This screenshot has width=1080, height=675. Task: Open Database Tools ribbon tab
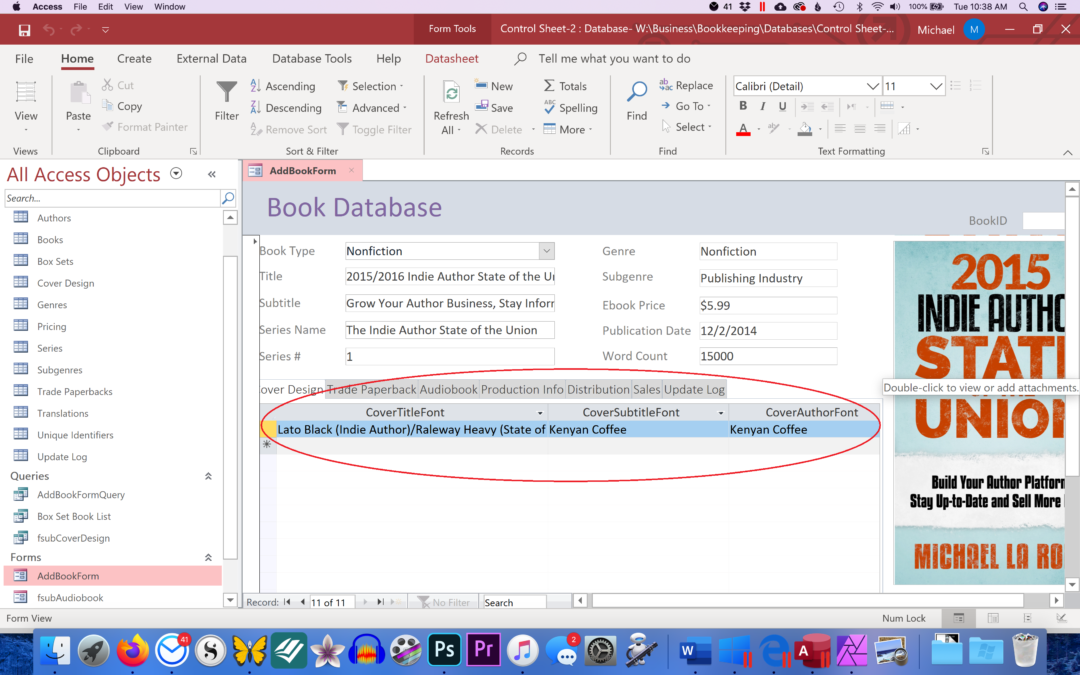click(x=312, y=59)
